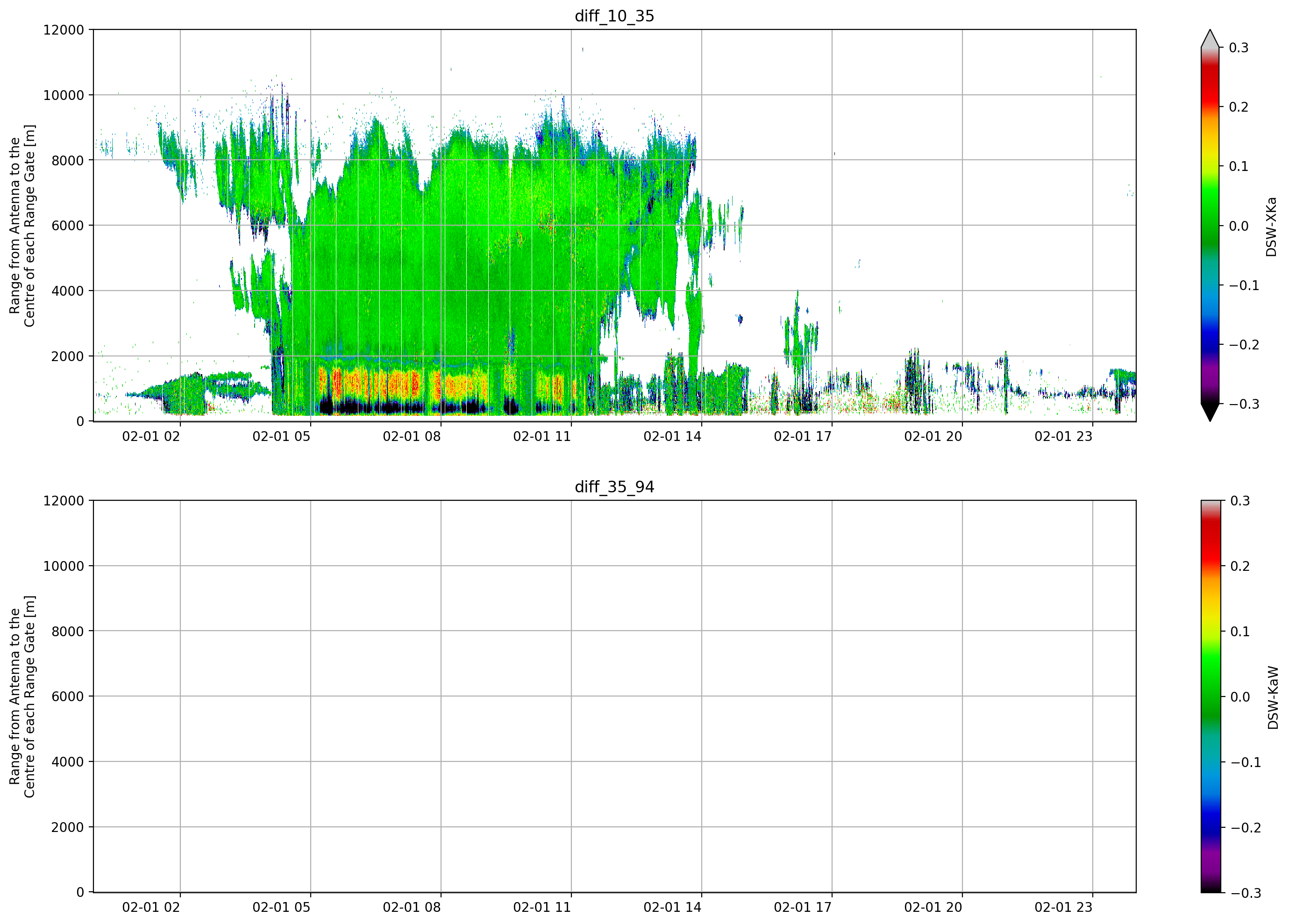Image resolution: width=1289 pixels, height=924 pixels.
Task: Click the 8000 y-tick of diff_10_35 plot
Action: tap(68, 161)
